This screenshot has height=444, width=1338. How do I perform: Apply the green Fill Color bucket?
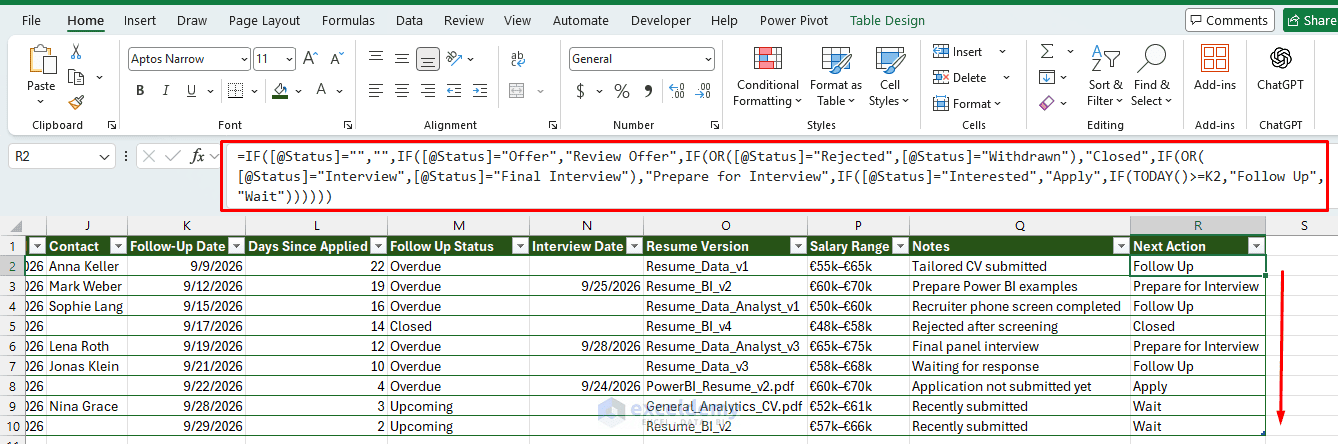pos(281,91)
